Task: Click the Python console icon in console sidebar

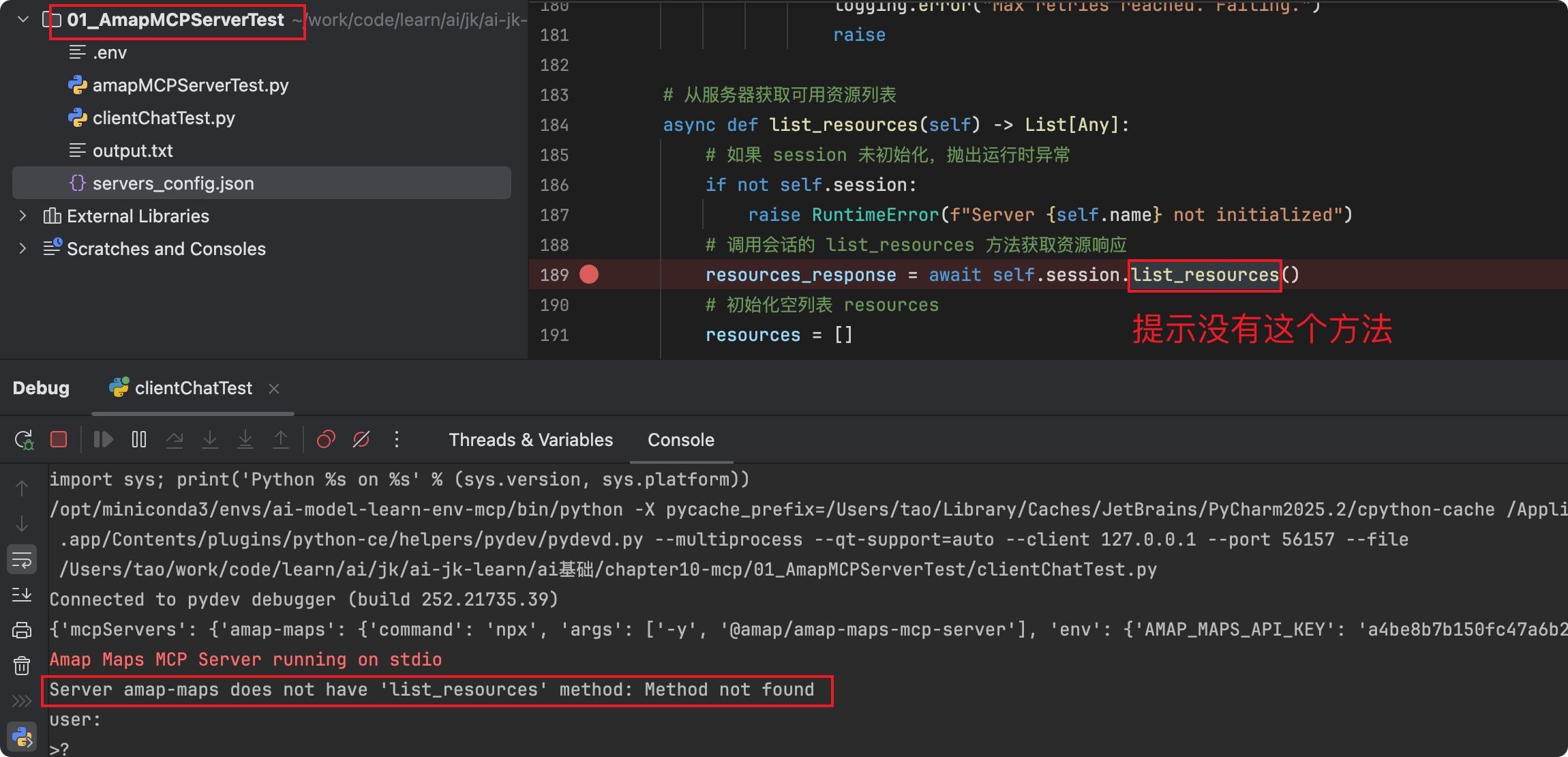Action: coord(22,737)
